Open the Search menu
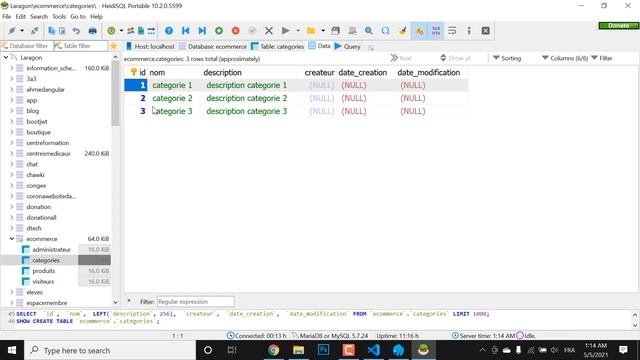The width and height of the screenshot is (640, 360). [39, 16]
